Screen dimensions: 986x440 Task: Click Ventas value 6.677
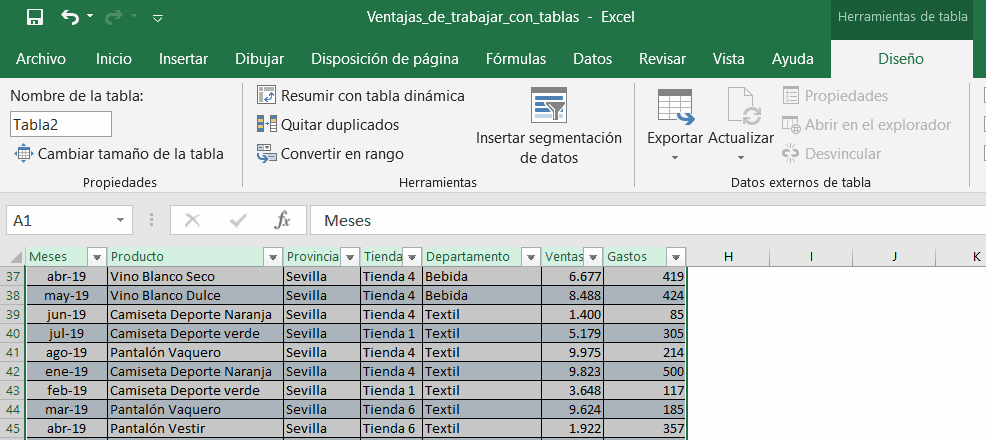coord(572,277)
